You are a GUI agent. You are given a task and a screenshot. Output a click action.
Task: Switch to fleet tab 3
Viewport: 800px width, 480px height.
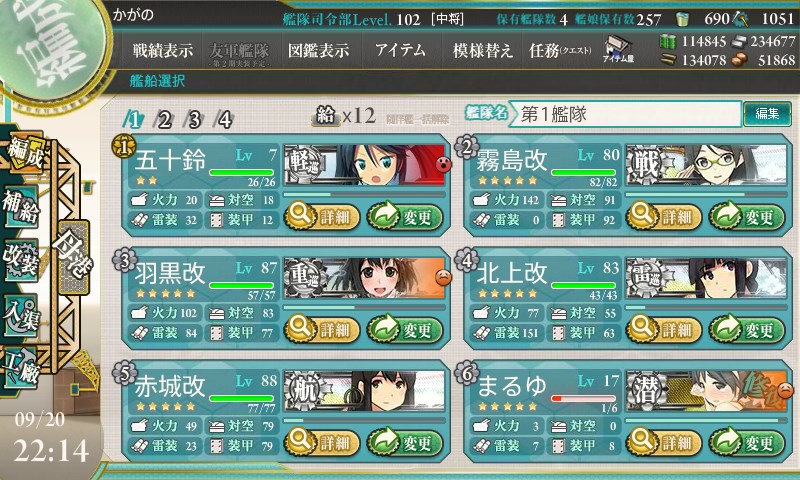click(194, 120)
